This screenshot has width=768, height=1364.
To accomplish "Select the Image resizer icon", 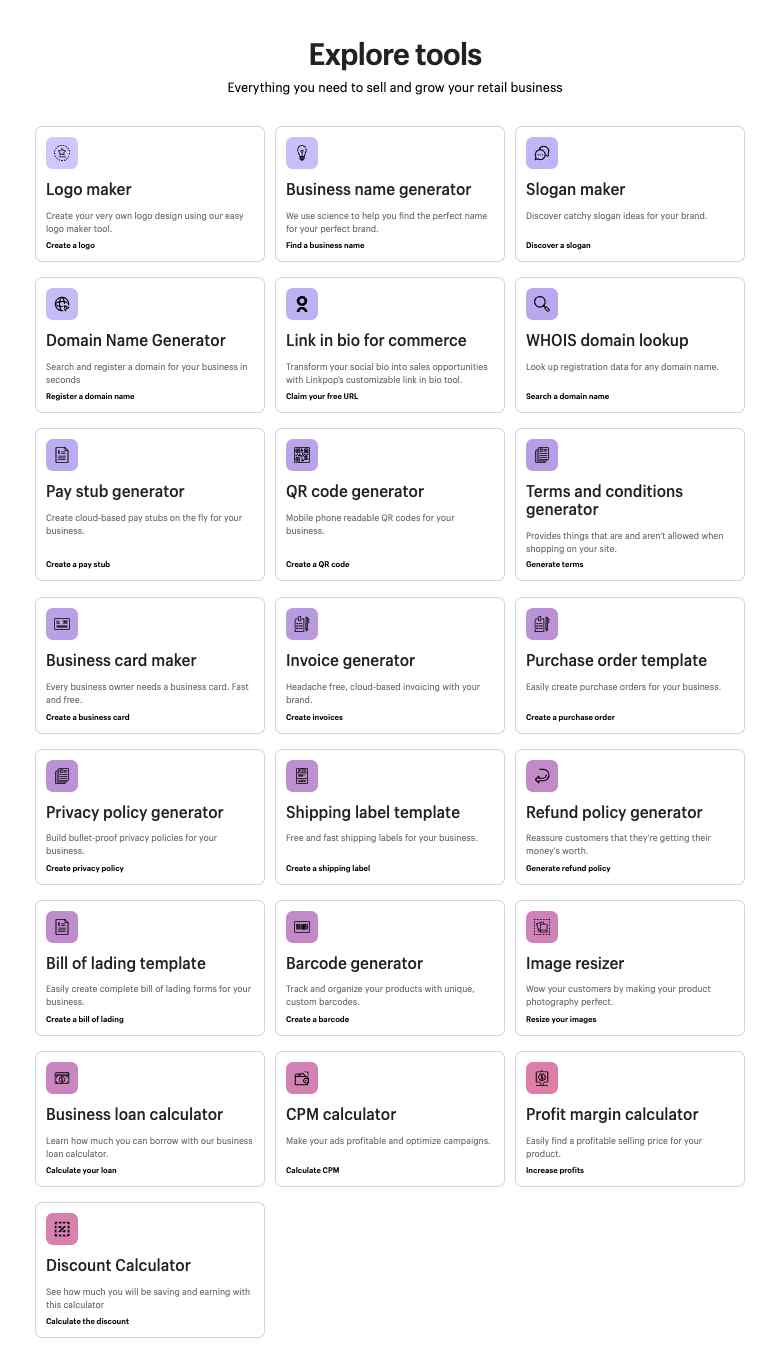I will pos(542,927).
